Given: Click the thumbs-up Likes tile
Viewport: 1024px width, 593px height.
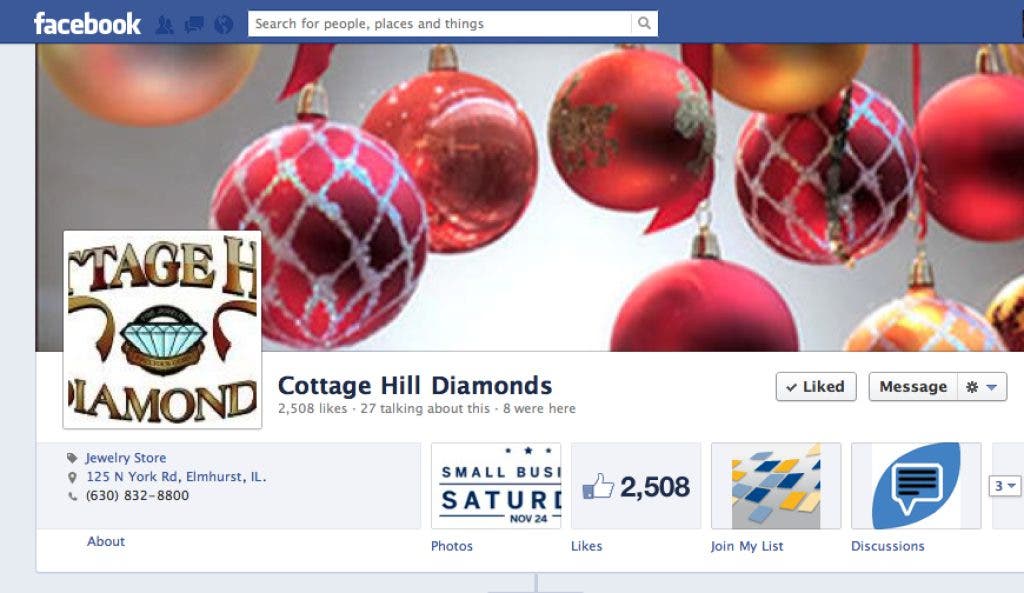Looking at the screenshot, I should [635, 486].
